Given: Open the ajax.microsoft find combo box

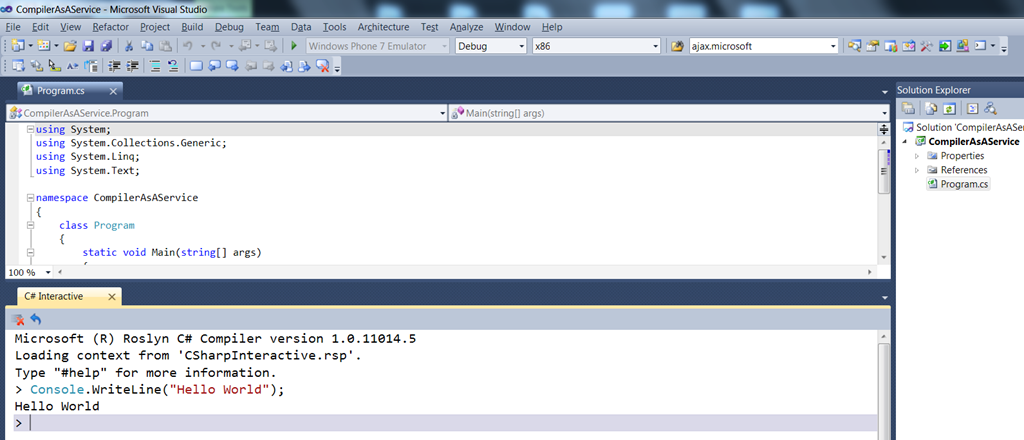Looking at the screenshot, I should tap(833, 46).
